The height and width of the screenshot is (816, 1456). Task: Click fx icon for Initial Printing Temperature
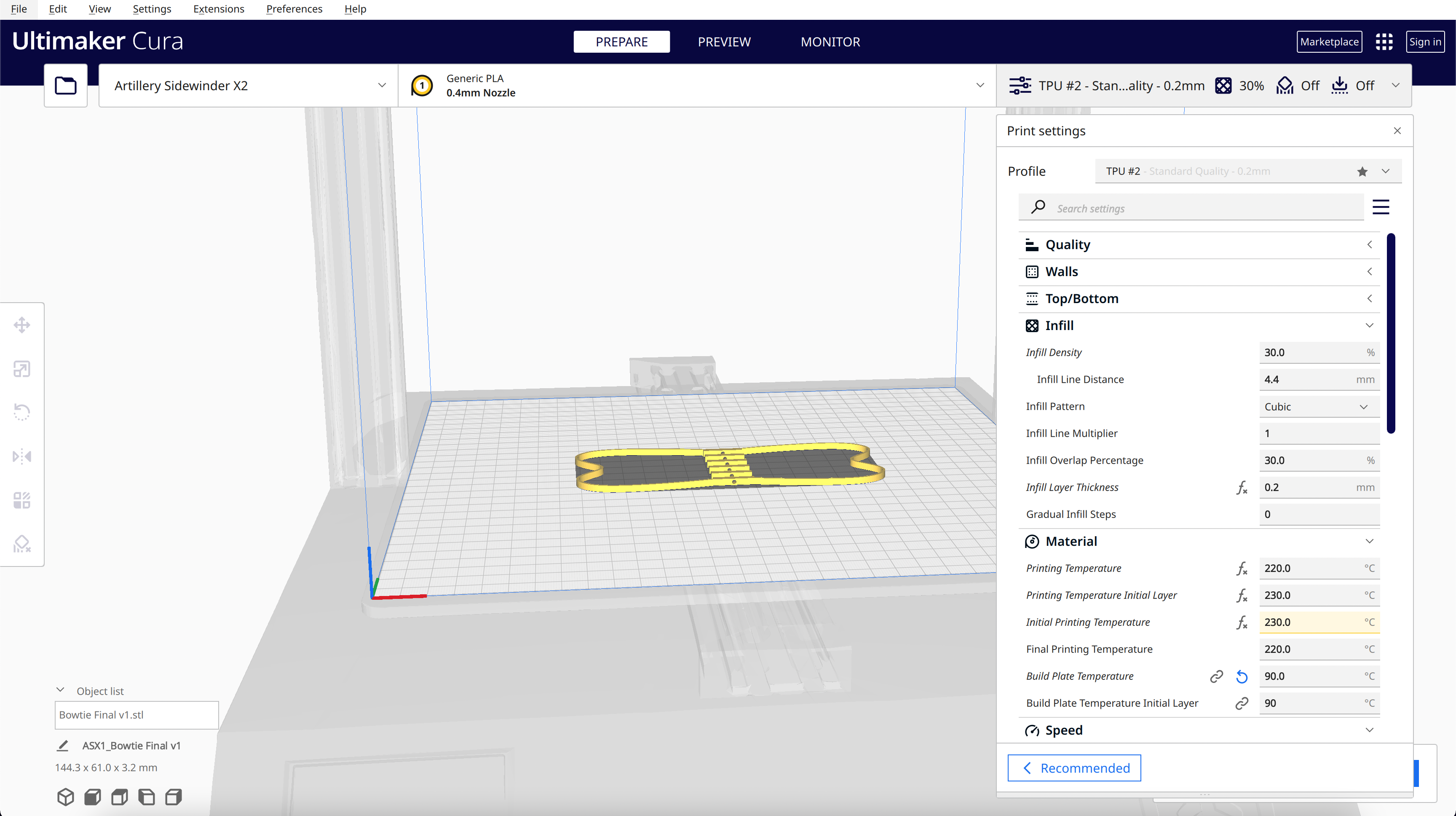1242,623
